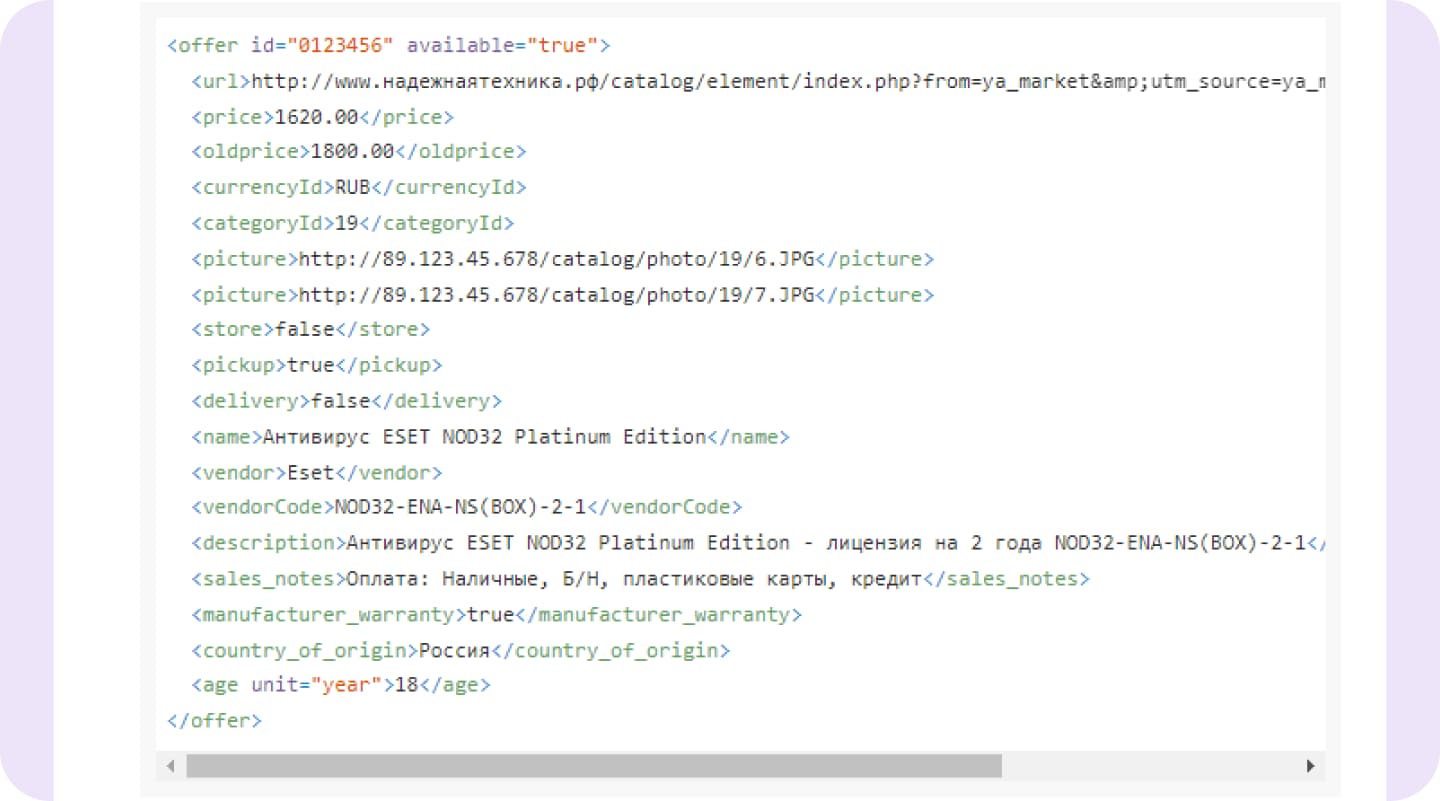Click the sales_notes line with Оплата: Наличные

point(641,579)
